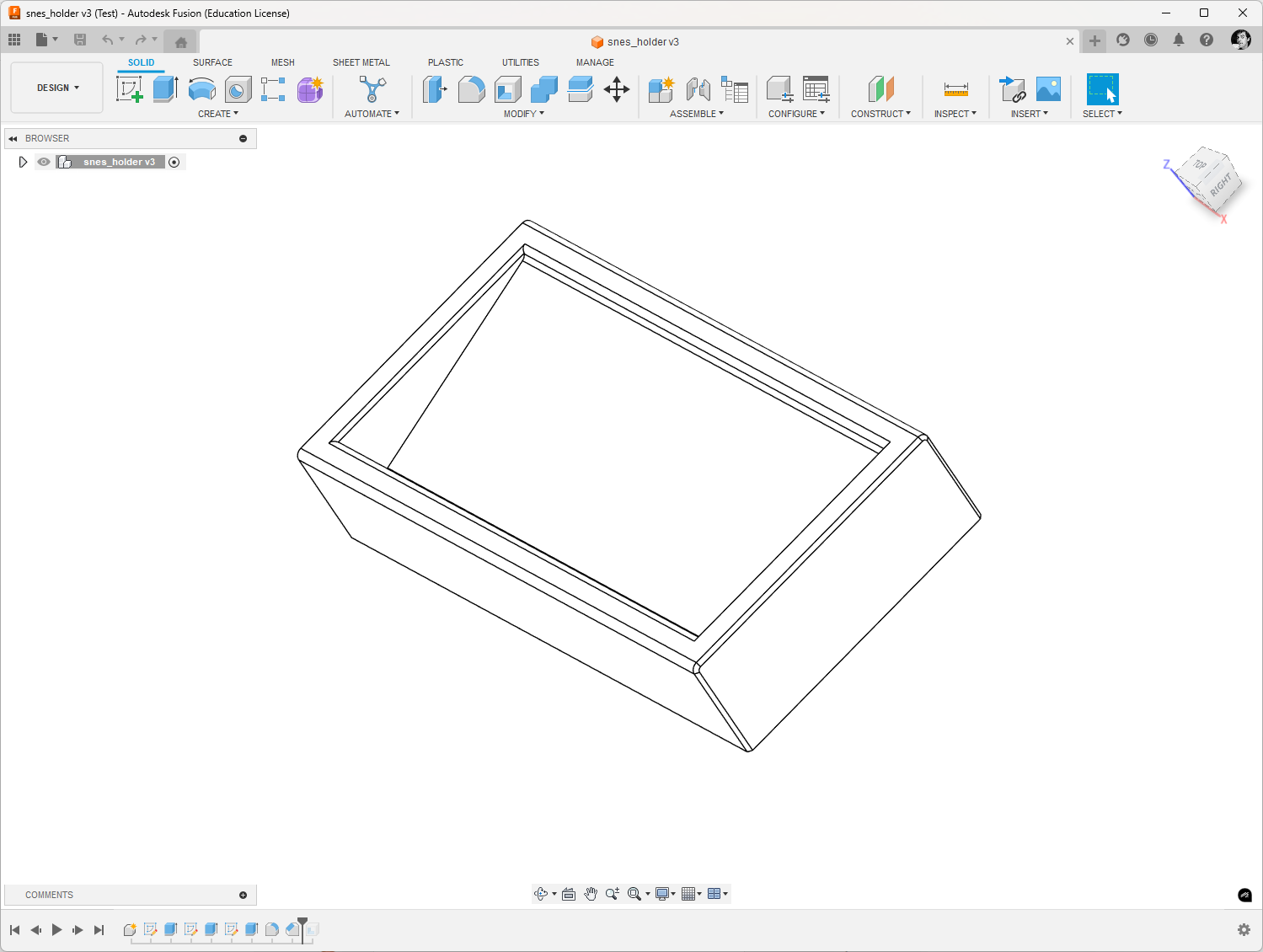1263x952 pixels.
Task: Click the New Component icon
Action: point(661,88)
